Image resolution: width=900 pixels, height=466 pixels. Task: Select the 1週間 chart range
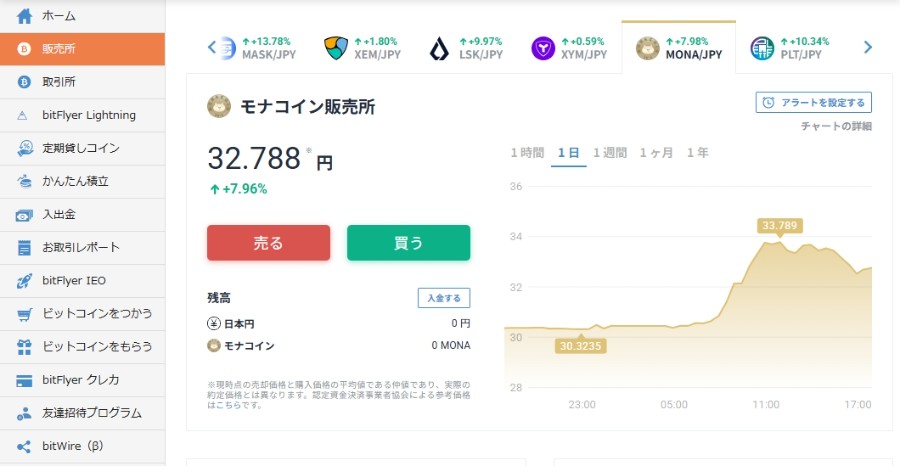(x=610, y=153)
